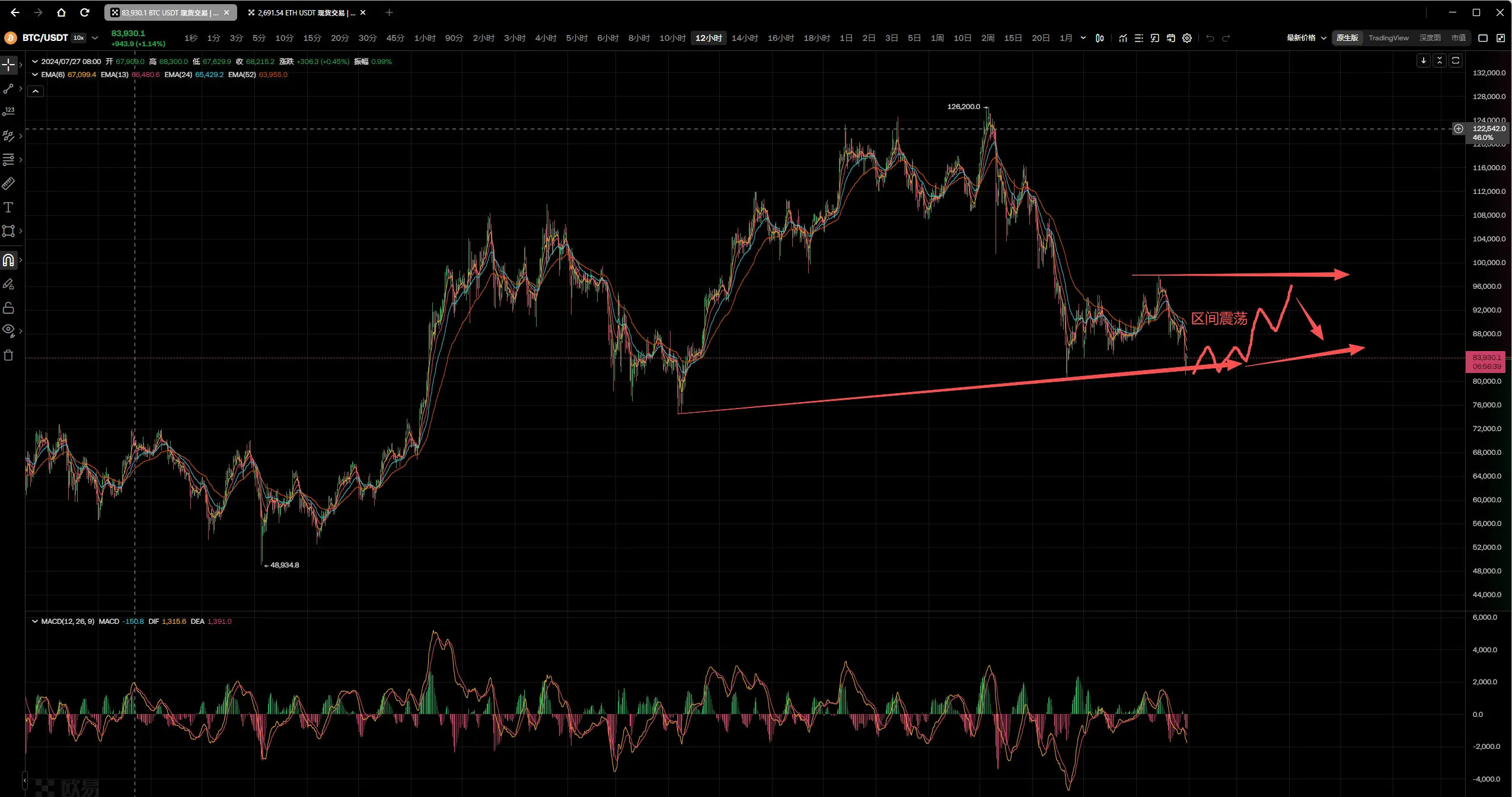1512x797 pixels.
Task: Collapse the EMA indicator legend chevron
Action: point(35,75)
